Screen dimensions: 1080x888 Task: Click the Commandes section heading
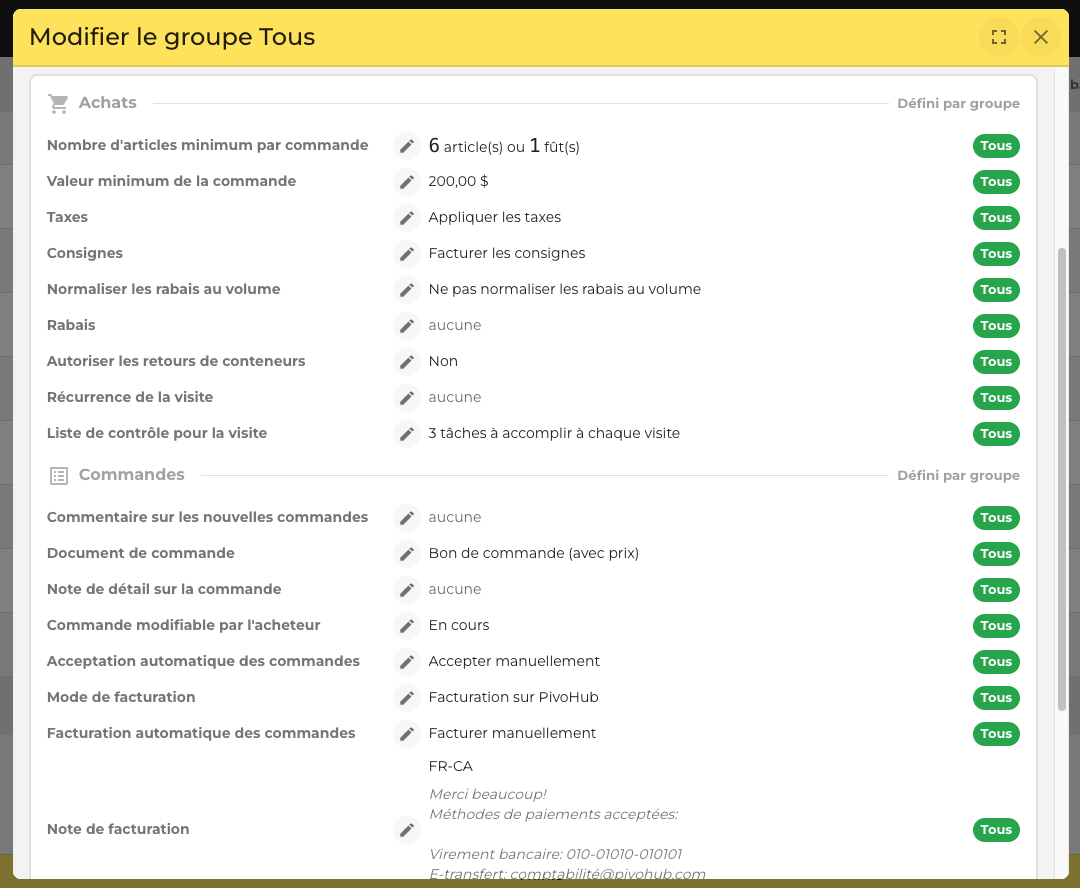pyautogui.click(x=132, y=475)
